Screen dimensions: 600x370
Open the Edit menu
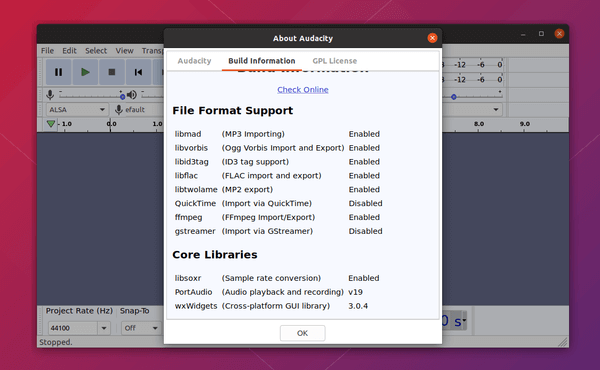(x=69, y=51)
